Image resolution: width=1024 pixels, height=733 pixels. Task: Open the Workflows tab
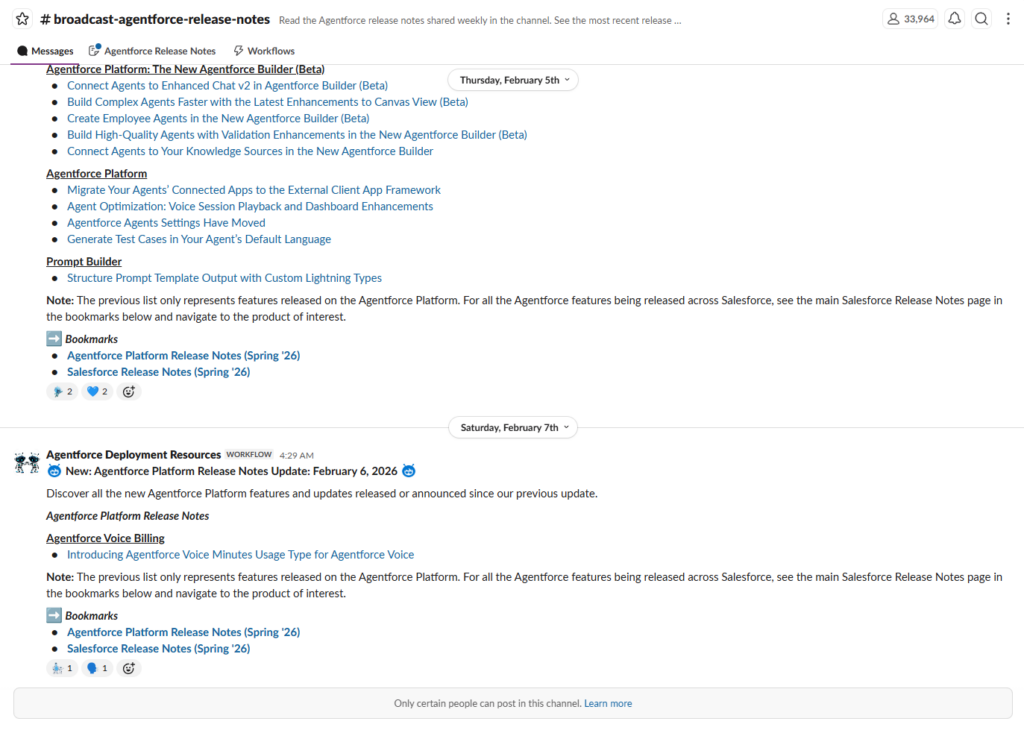pyautogui.click(x=264, y=51)
